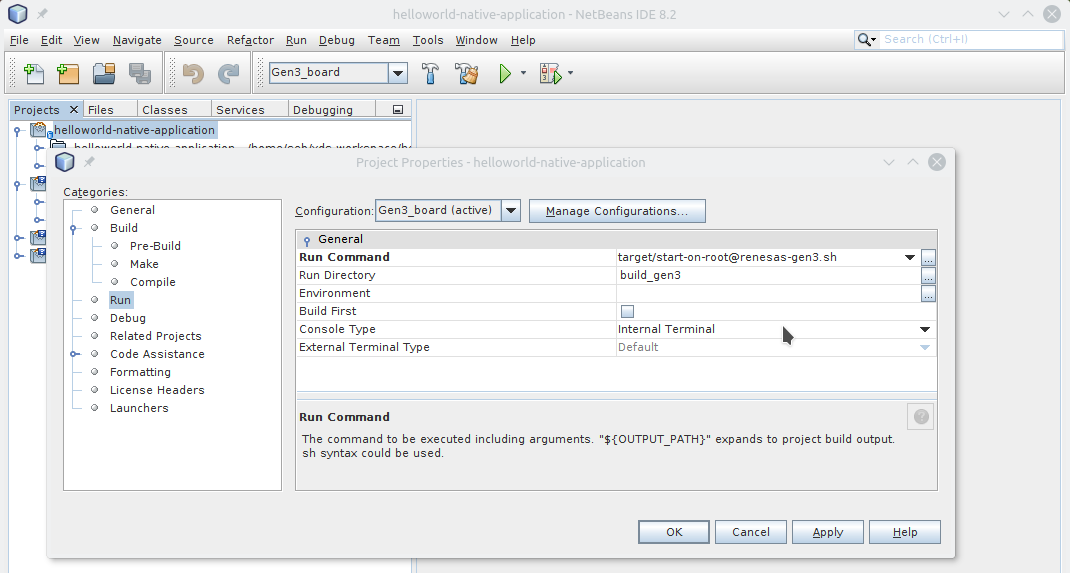
Task: Minimize the Projects window group
Action: pos(398,109)
